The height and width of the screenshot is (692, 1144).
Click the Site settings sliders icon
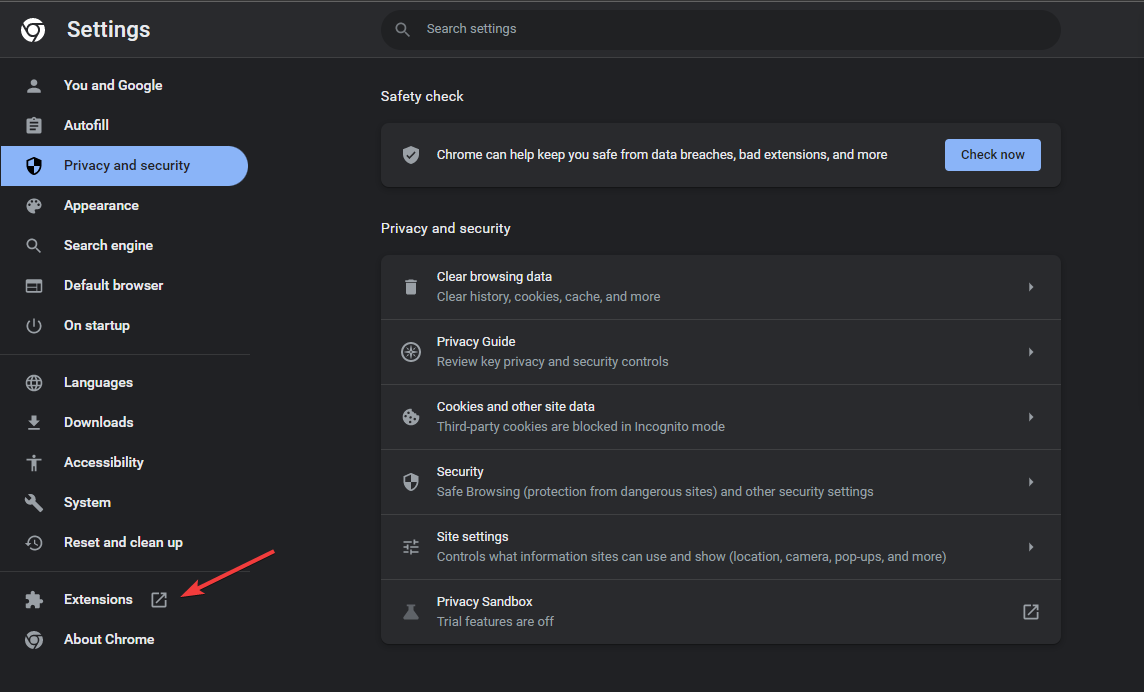click(x=411, y=547)
